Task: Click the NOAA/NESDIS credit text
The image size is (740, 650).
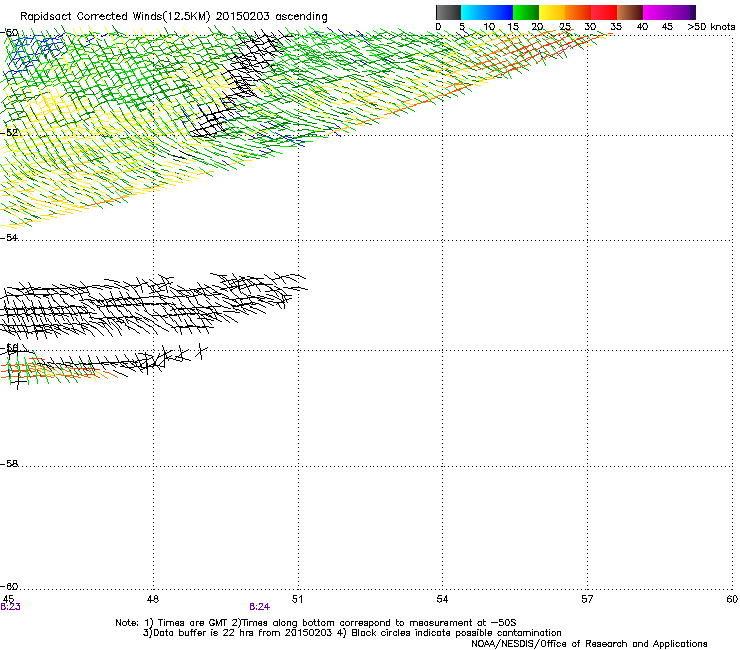Action: 589,644
